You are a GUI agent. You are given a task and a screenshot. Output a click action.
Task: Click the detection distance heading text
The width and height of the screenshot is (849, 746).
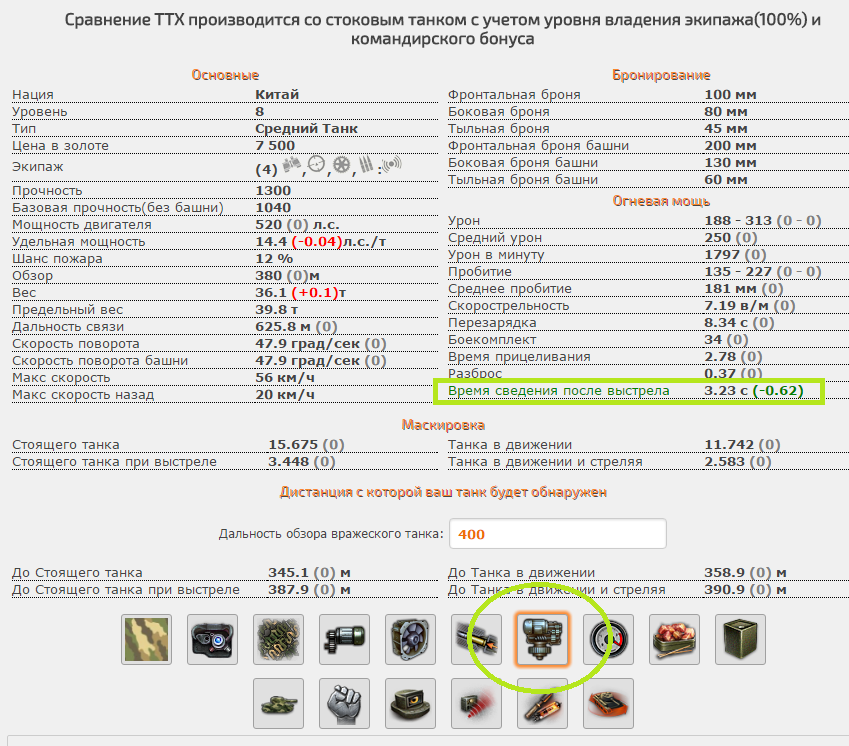443,492
